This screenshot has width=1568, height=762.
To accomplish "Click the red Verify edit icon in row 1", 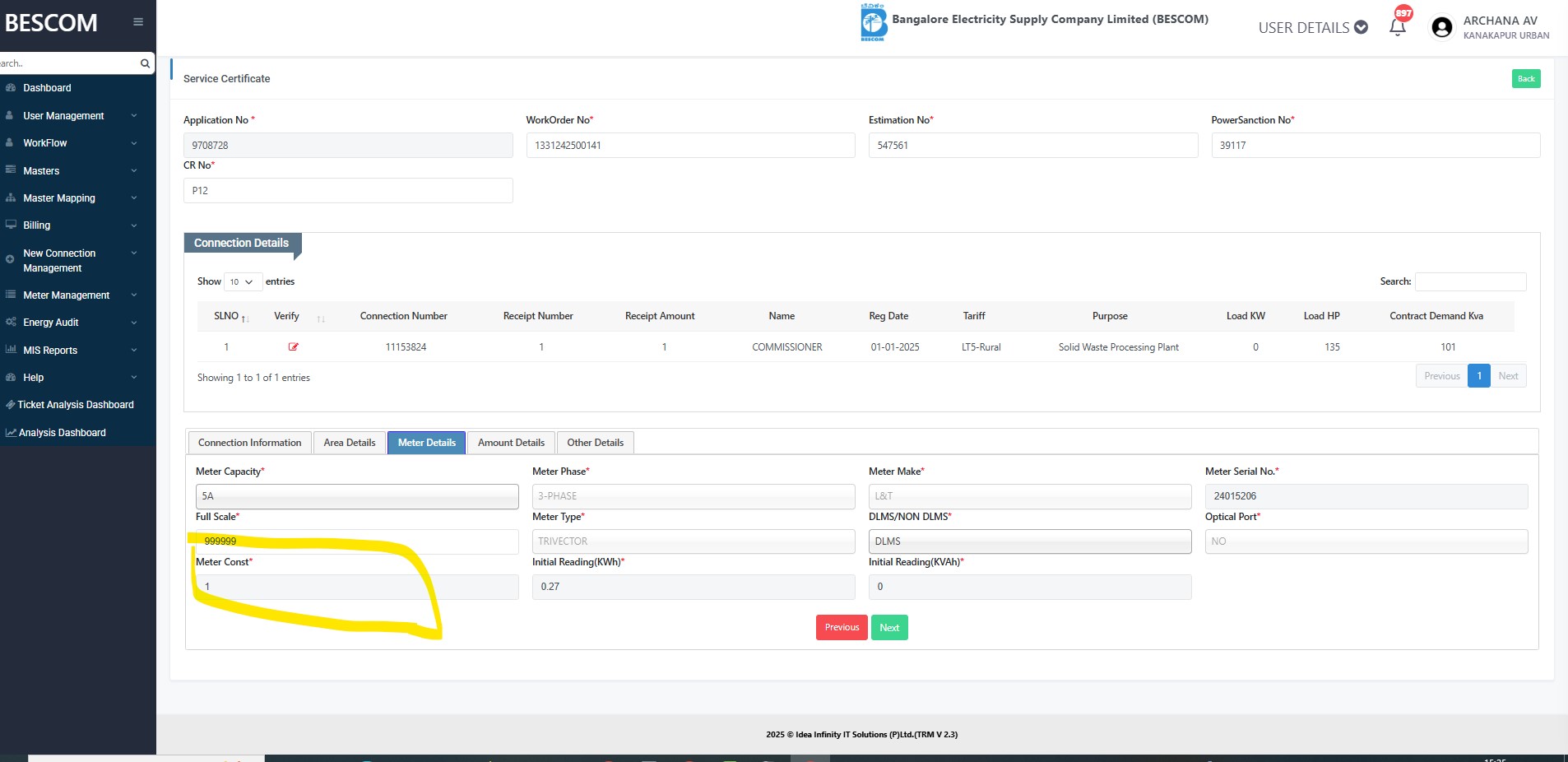I will point(293,347).
